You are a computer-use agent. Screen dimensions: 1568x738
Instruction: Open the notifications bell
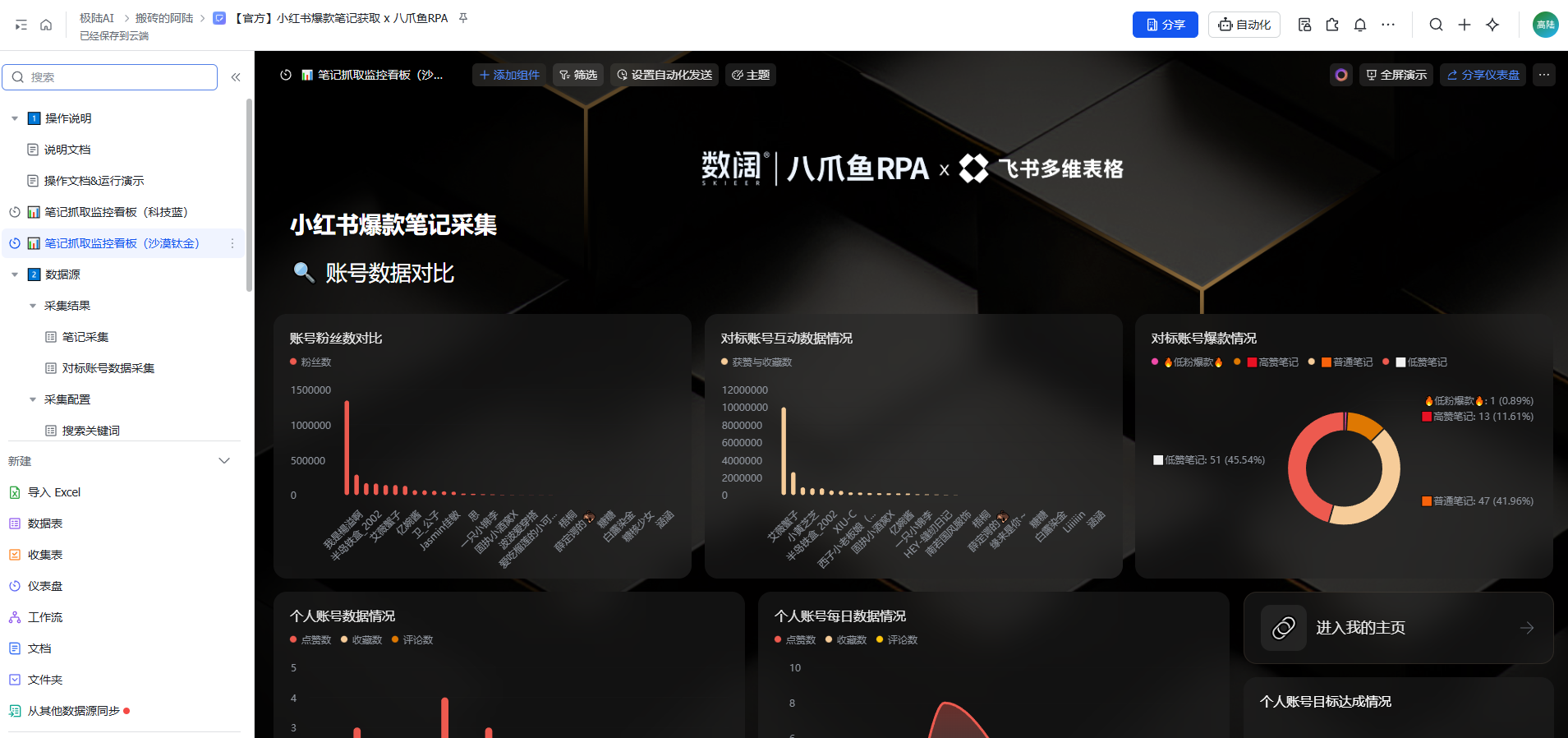[1360, 25]
